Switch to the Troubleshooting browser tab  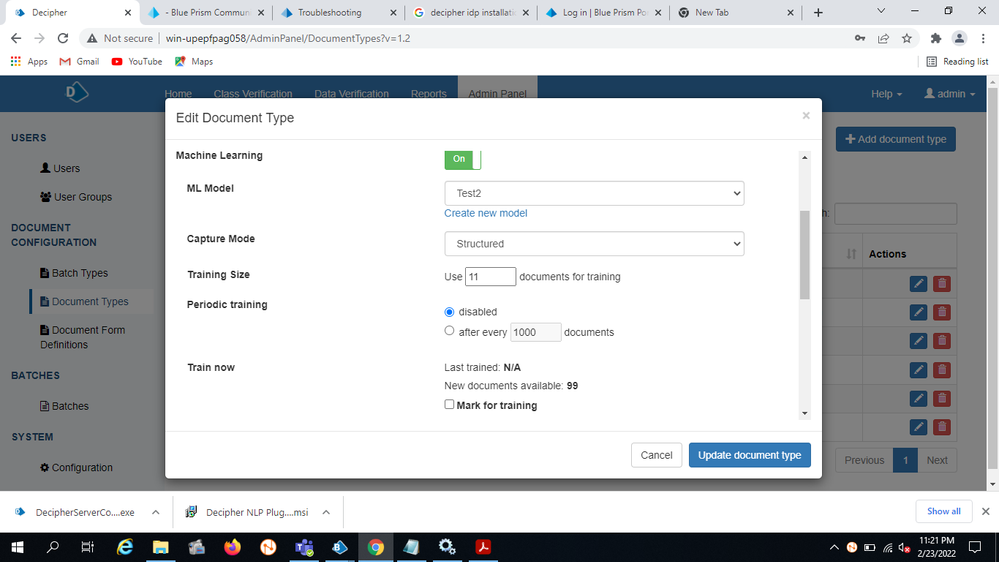[x=338, y=13]
